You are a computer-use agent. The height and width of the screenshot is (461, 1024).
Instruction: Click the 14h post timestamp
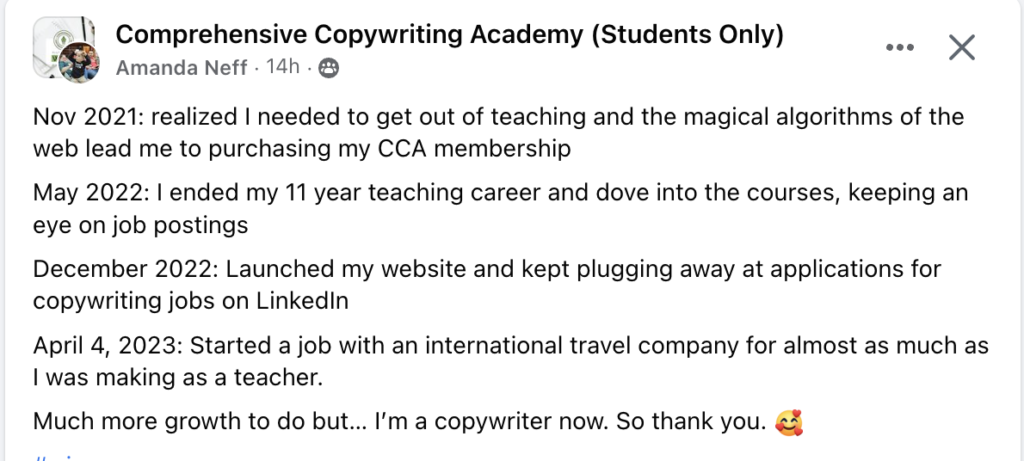(x=283, y=67)
